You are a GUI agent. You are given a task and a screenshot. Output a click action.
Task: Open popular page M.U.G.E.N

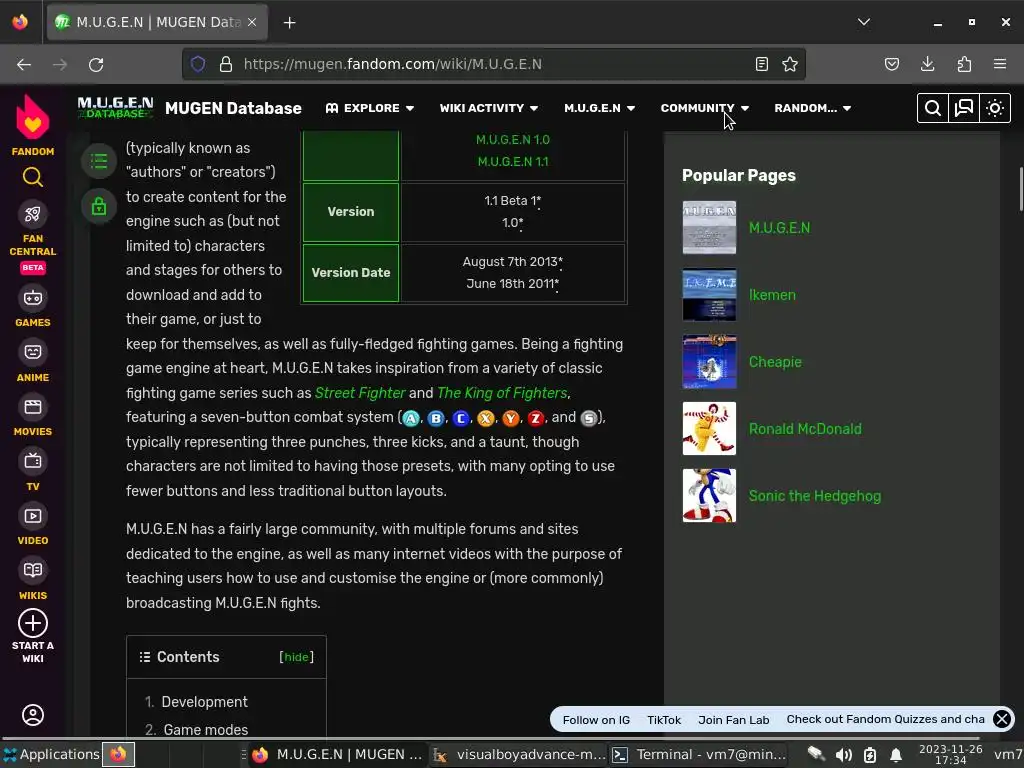tap(779, 228)
